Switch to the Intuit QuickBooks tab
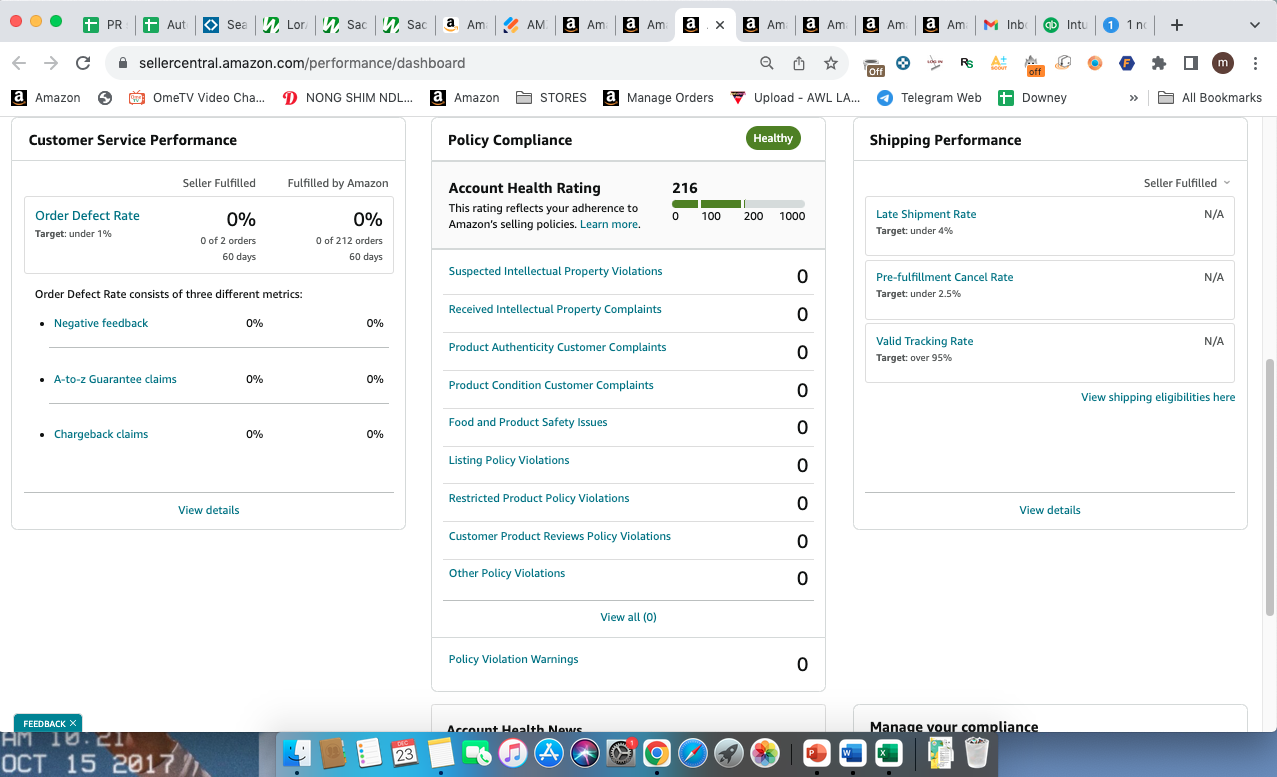The width and height of the screenshot is (1277, 777). (x=1064, y=25)
